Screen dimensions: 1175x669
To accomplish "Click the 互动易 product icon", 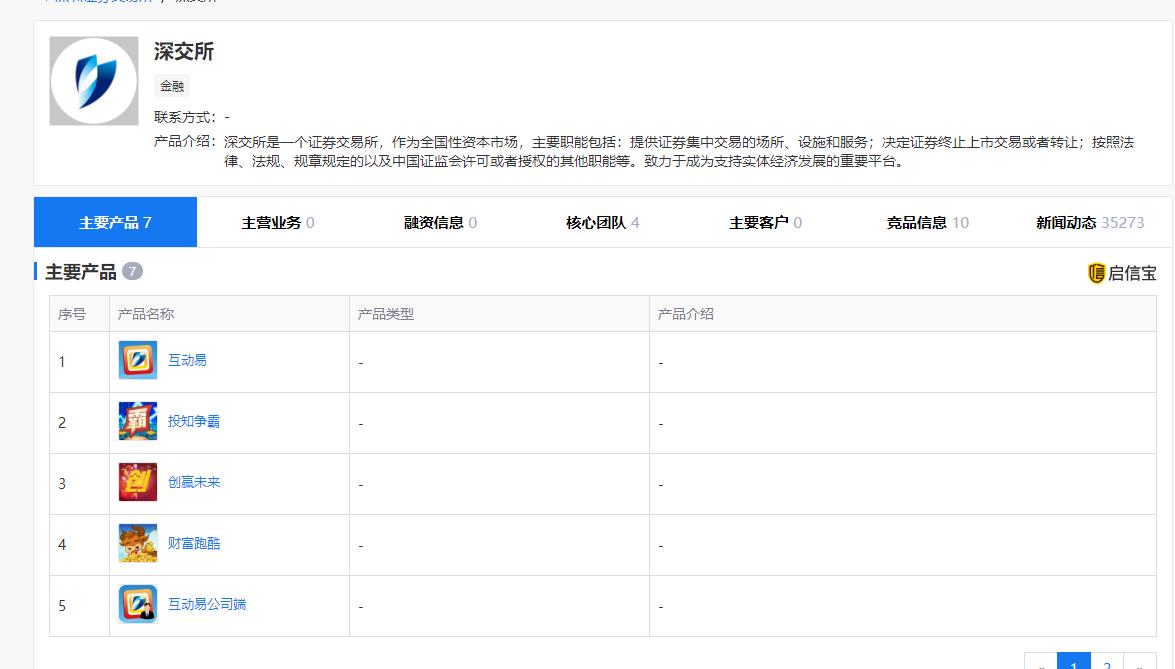I will (x=138, y=360).
